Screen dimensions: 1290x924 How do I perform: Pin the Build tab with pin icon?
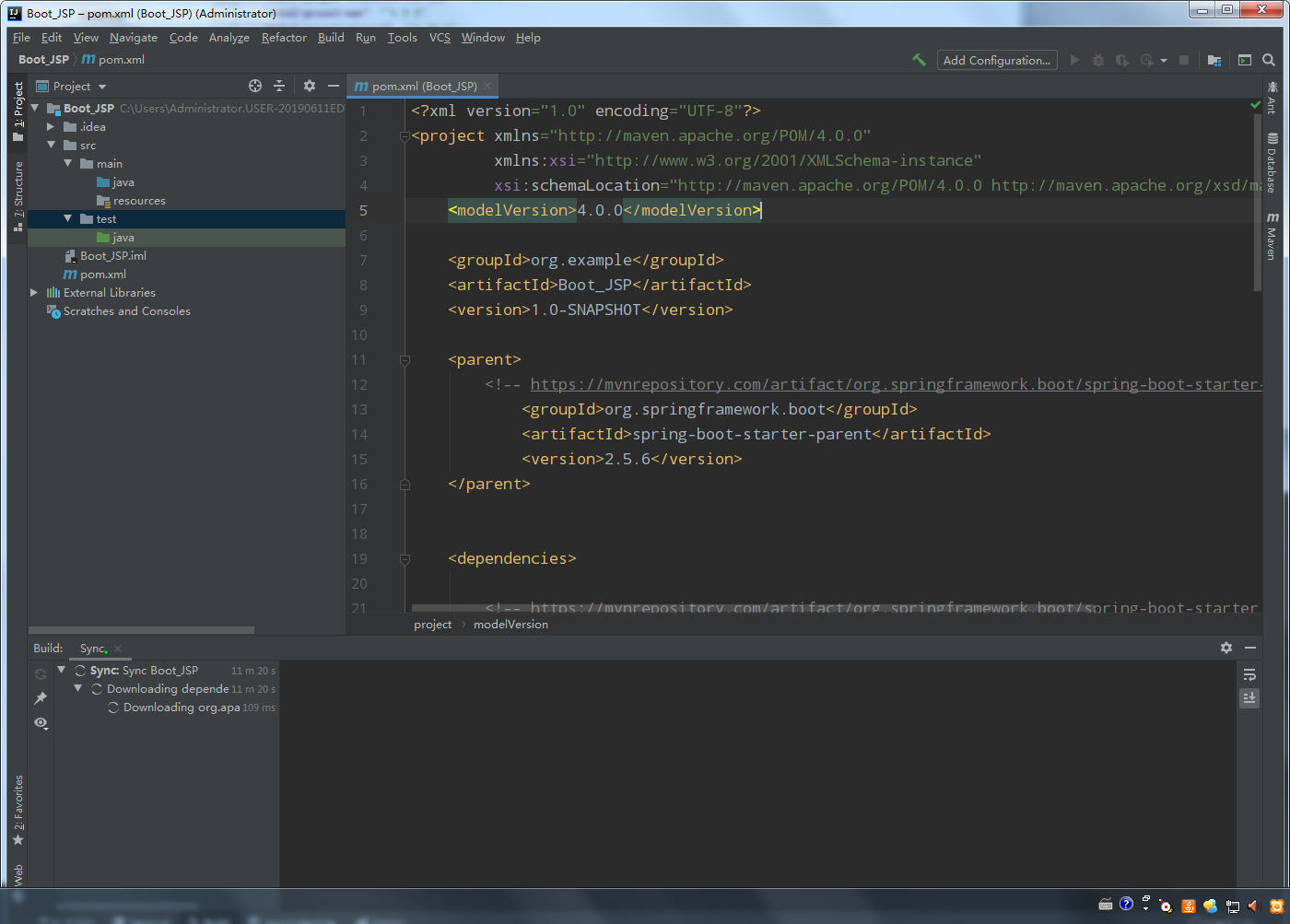click(41, 698)
